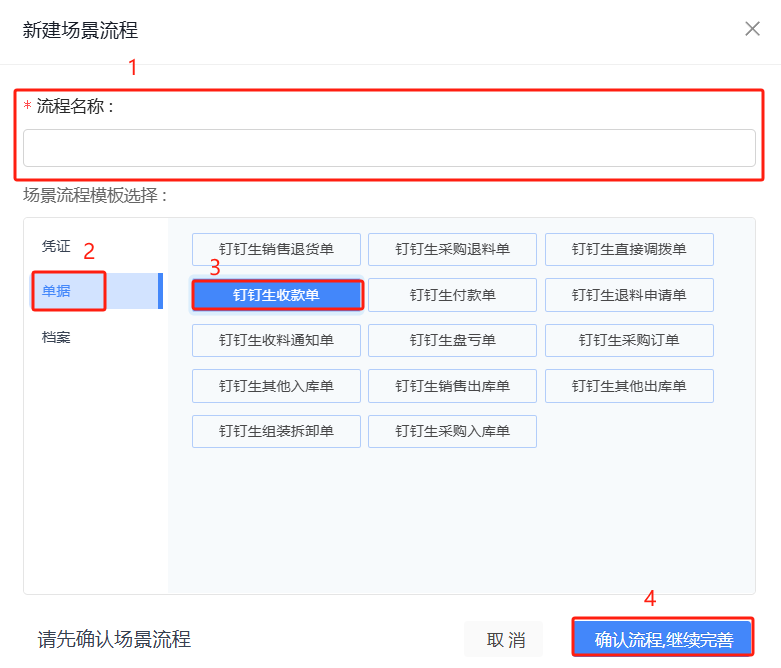Click 确认流程,继续完善 button

point(662,638)
